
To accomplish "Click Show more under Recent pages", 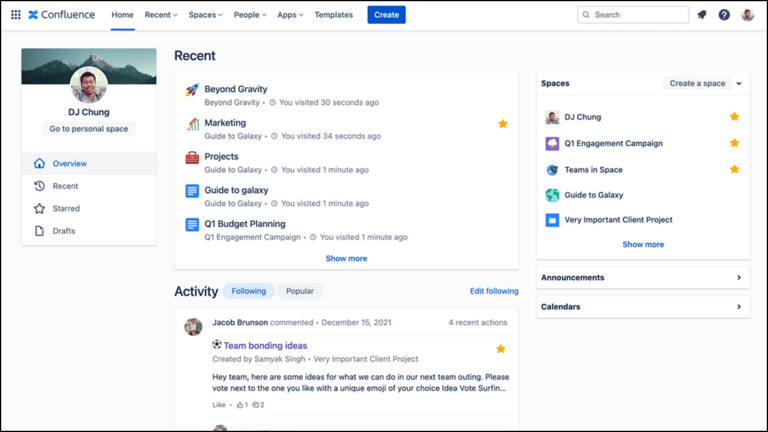I will click(x=346, y=258).
